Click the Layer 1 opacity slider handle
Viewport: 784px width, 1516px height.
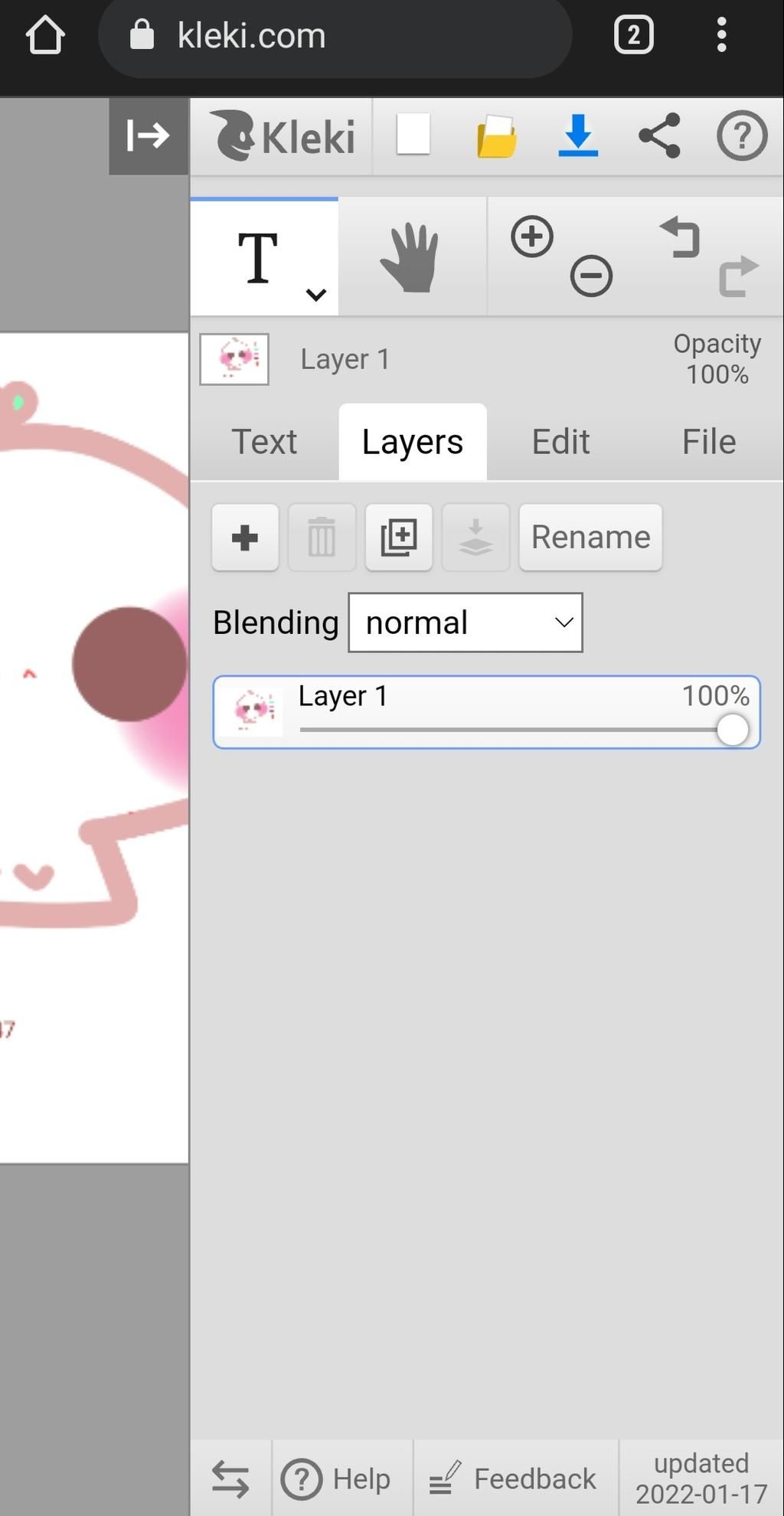click(x=733, y=730)
